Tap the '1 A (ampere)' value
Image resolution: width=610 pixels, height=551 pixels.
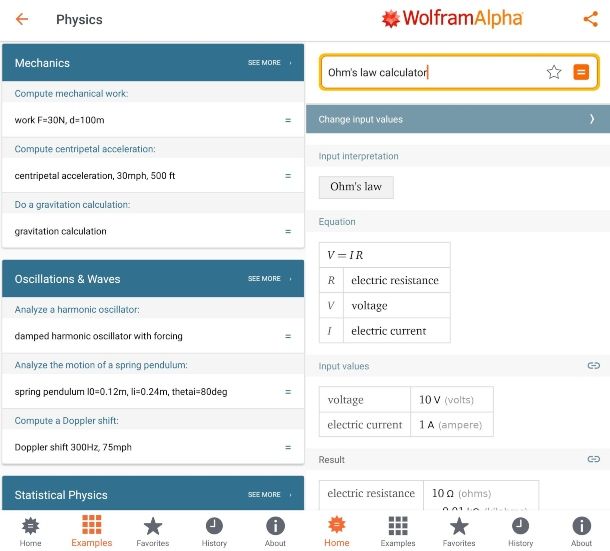450,425
